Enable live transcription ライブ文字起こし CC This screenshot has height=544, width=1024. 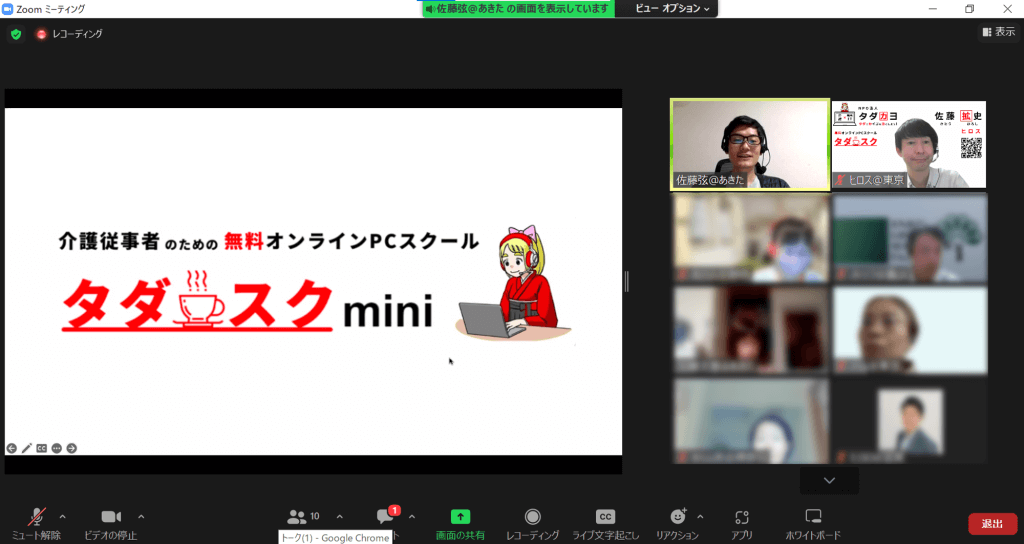[605, 524]
